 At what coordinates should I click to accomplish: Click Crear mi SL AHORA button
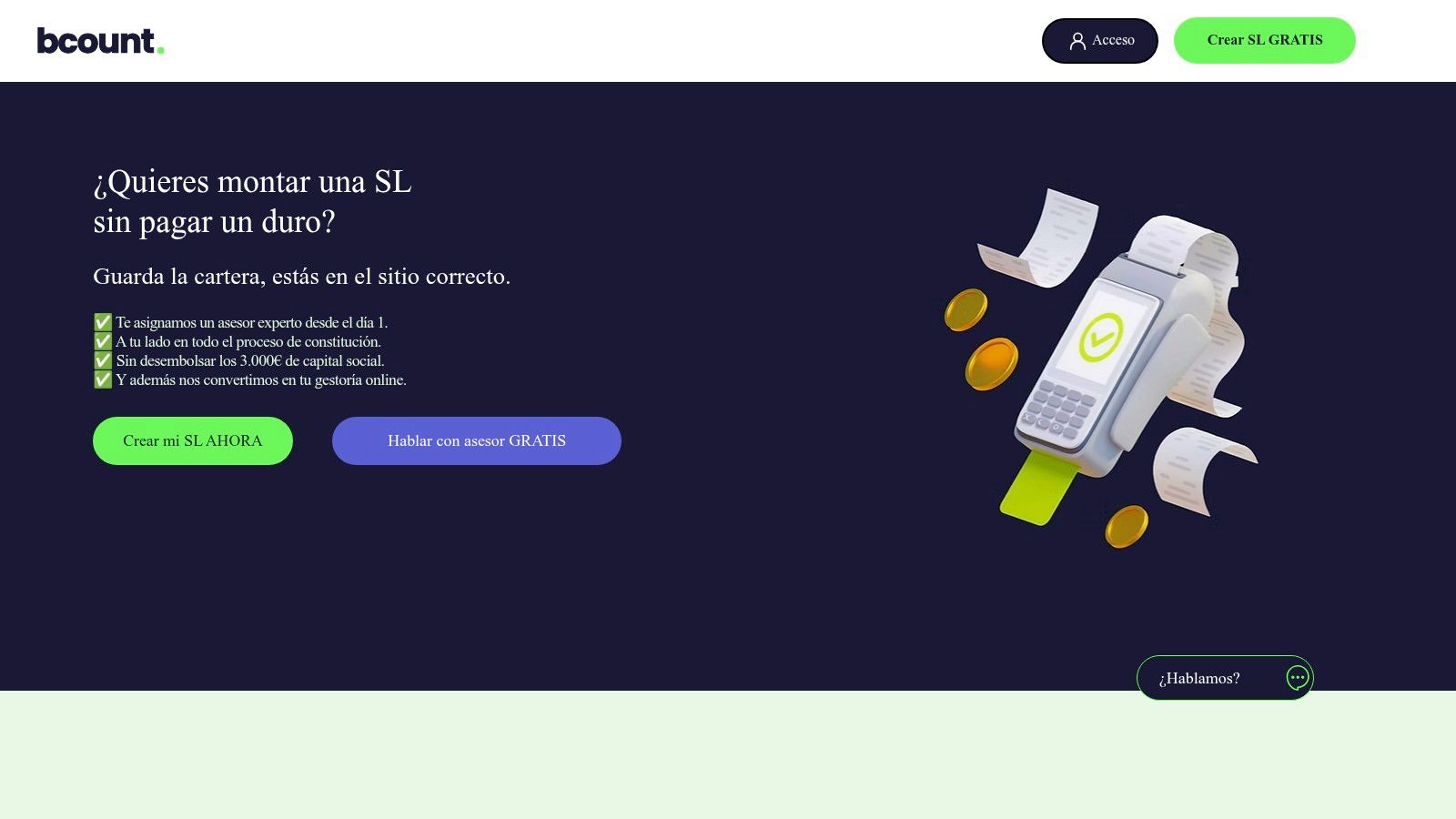193,440
